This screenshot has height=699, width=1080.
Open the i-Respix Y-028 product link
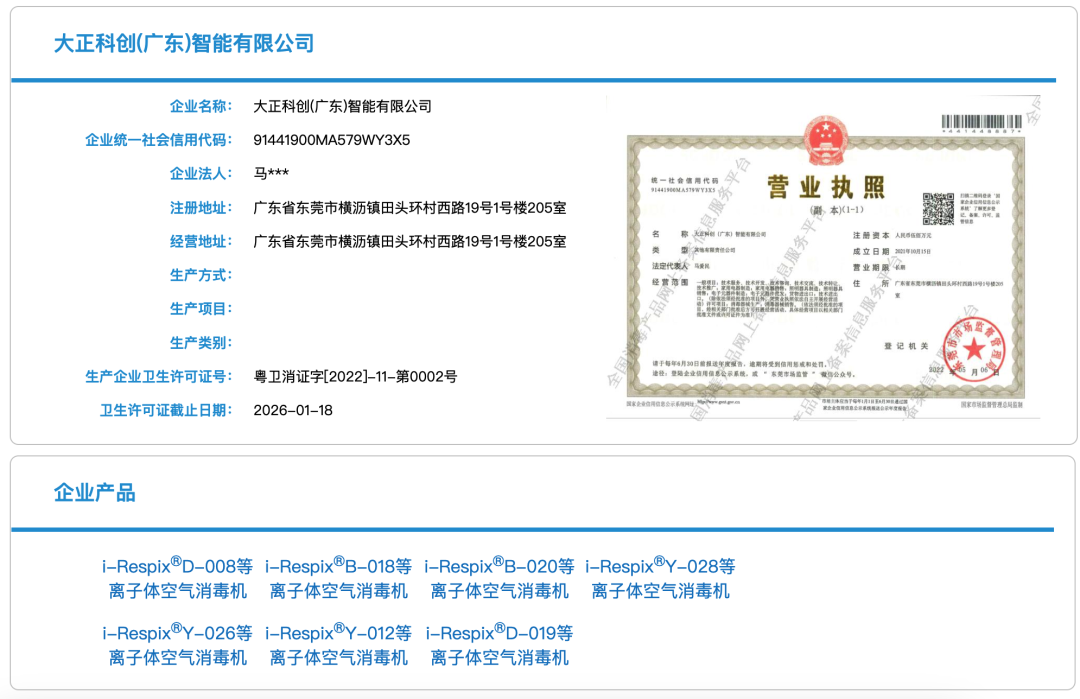(660, 578)
